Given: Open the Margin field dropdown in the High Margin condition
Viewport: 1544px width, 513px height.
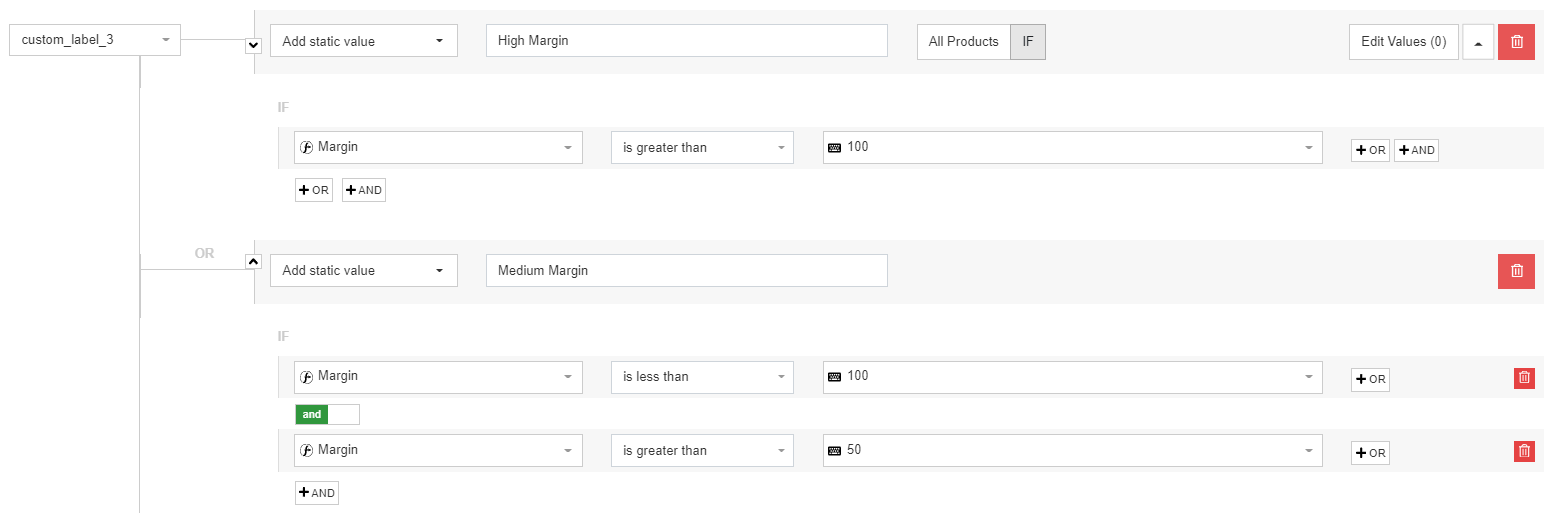Looking at the screenshot, I should tap(438, 148).
